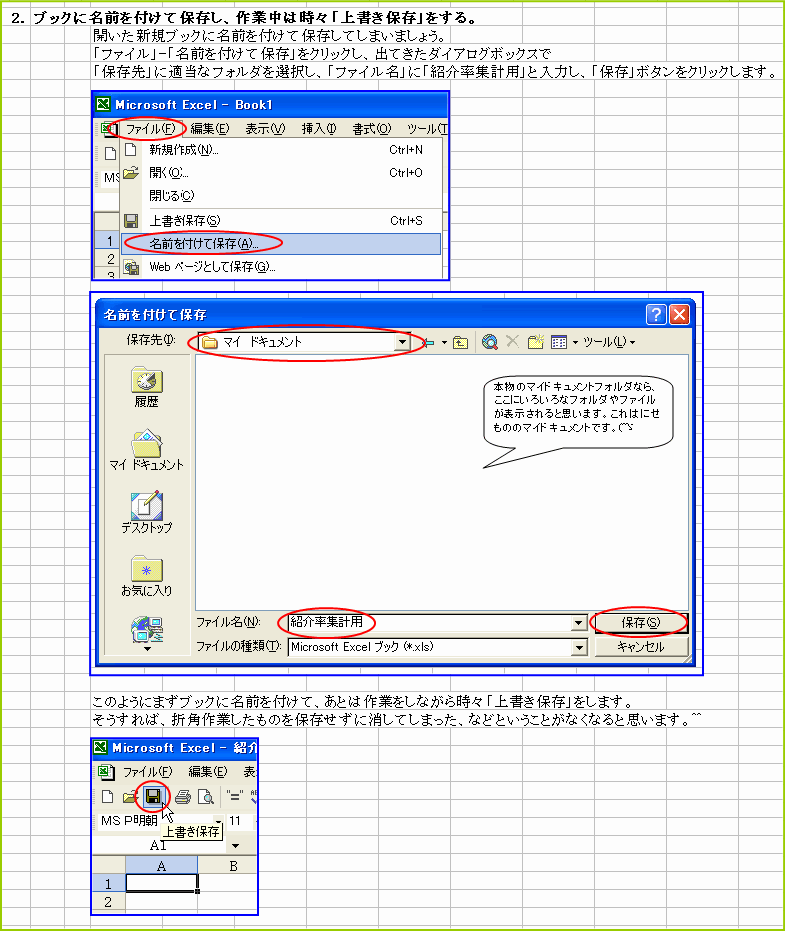785x931 pixels.
Task: Click the Excel logo in the lower window title bar
Action: click(100, 748)
